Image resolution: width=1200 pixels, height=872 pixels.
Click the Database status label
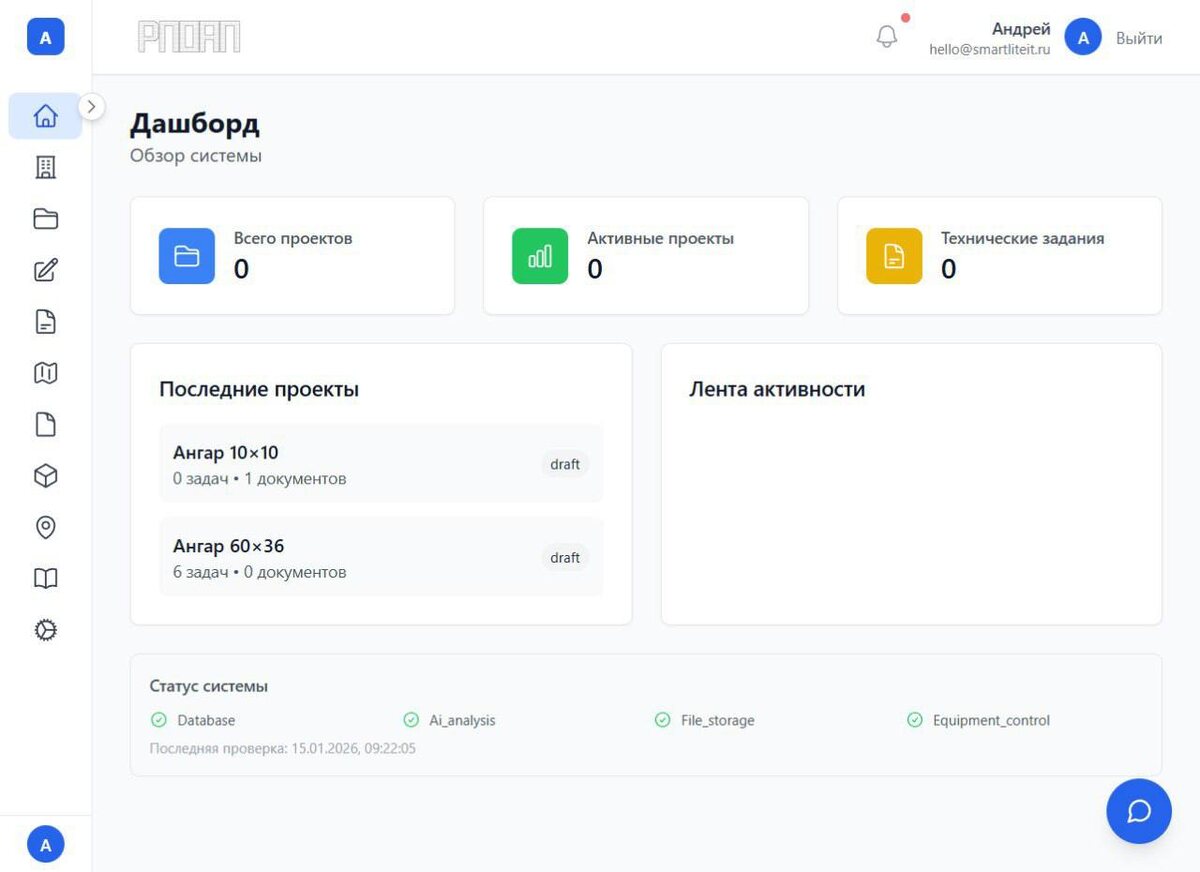206,720
